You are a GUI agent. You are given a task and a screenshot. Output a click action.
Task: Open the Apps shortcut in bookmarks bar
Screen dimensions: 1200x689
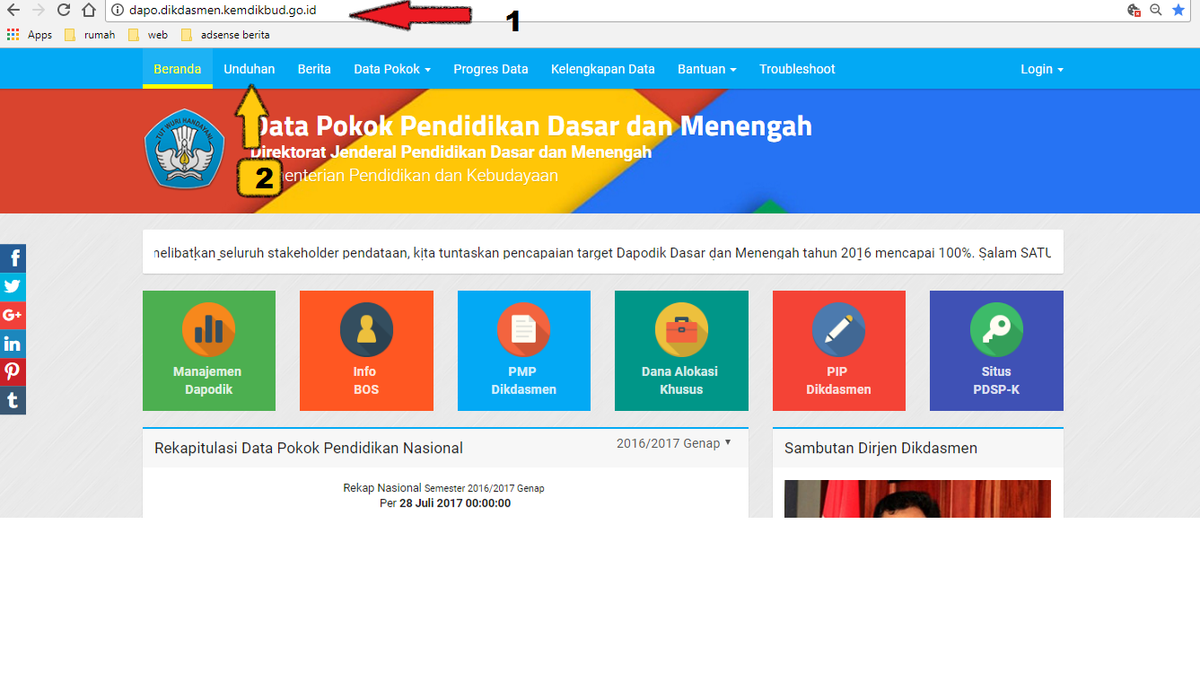pos(29,34)
